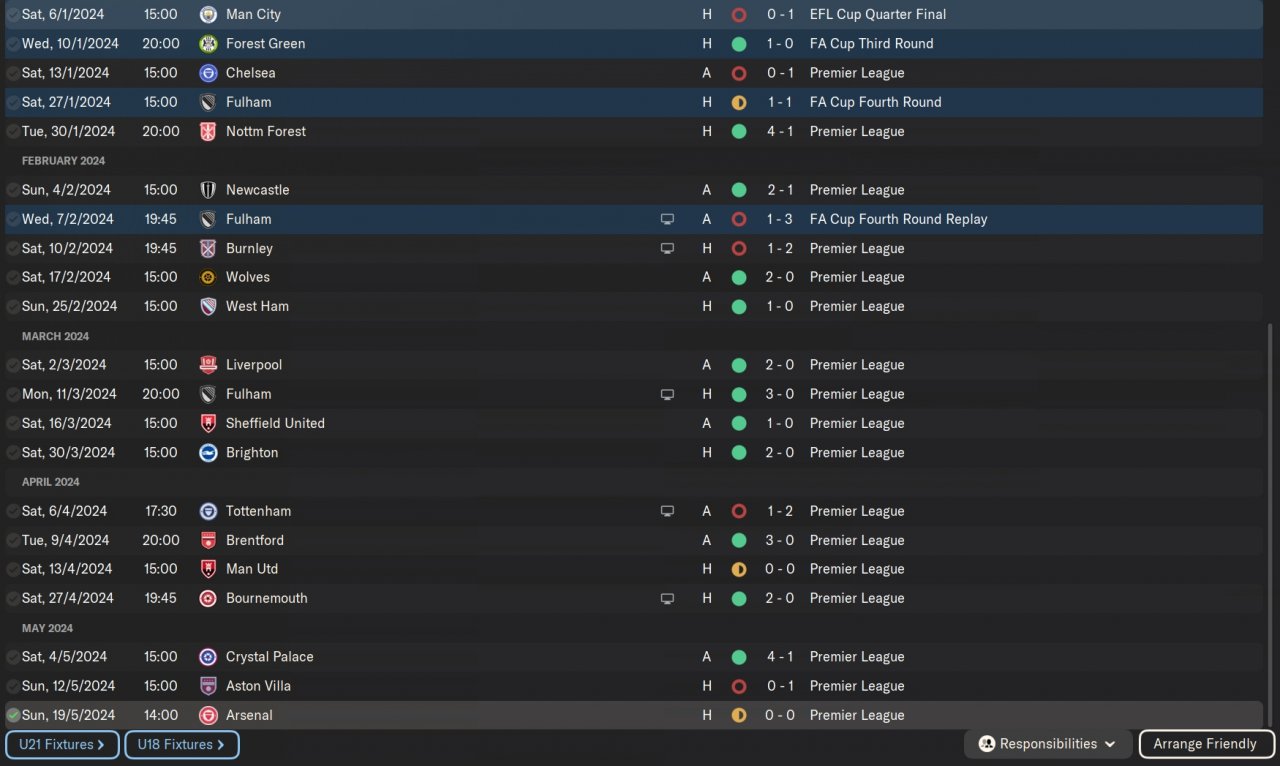Click the Man City club badge
Viewport: 1280px width, 766px height.
tap(208, 15)
